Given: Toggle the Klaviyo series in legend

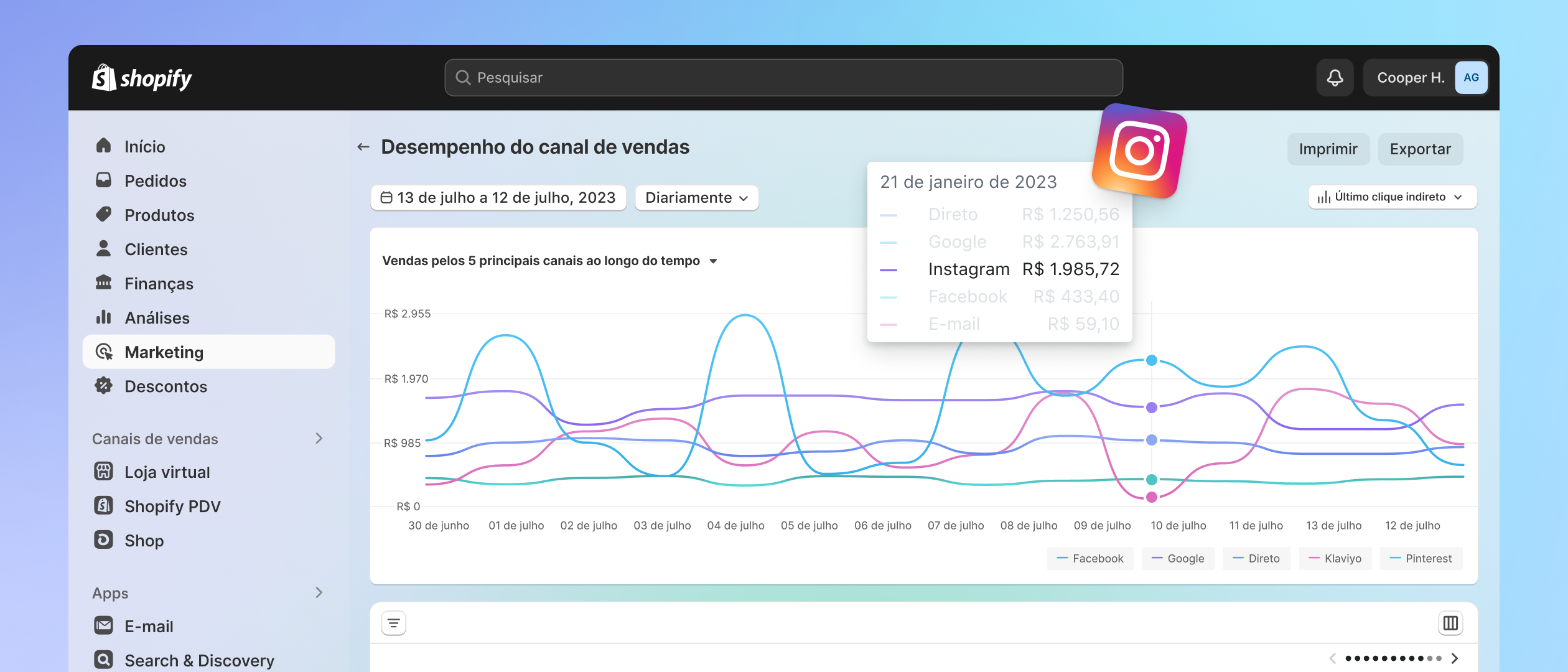Looking at the screenshot, I should 1335,559.
